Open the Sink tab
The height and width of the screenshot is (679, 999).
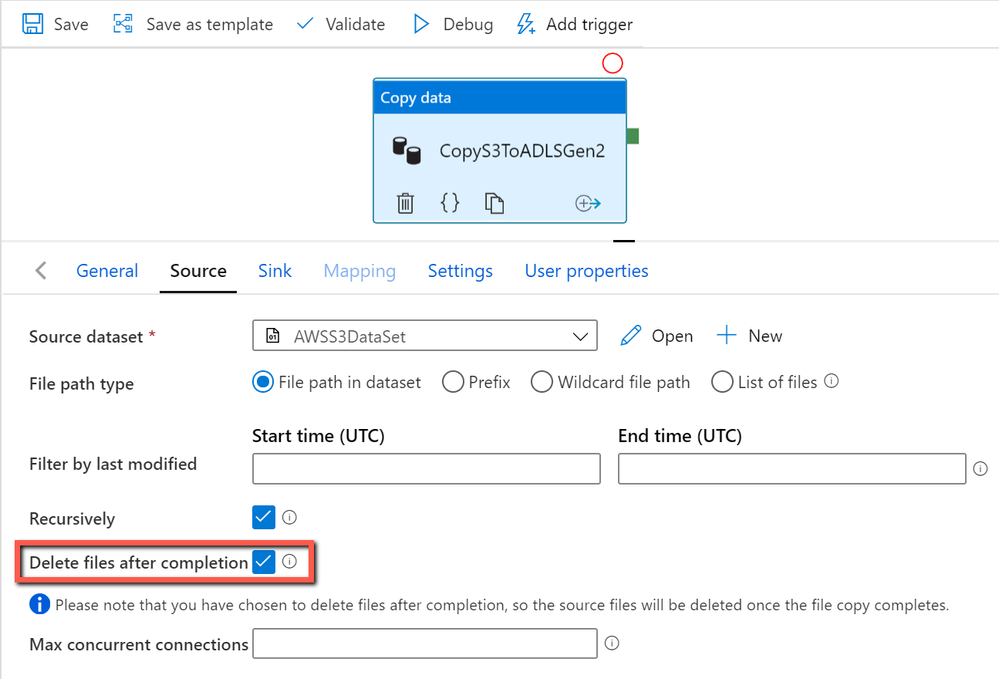275,271
